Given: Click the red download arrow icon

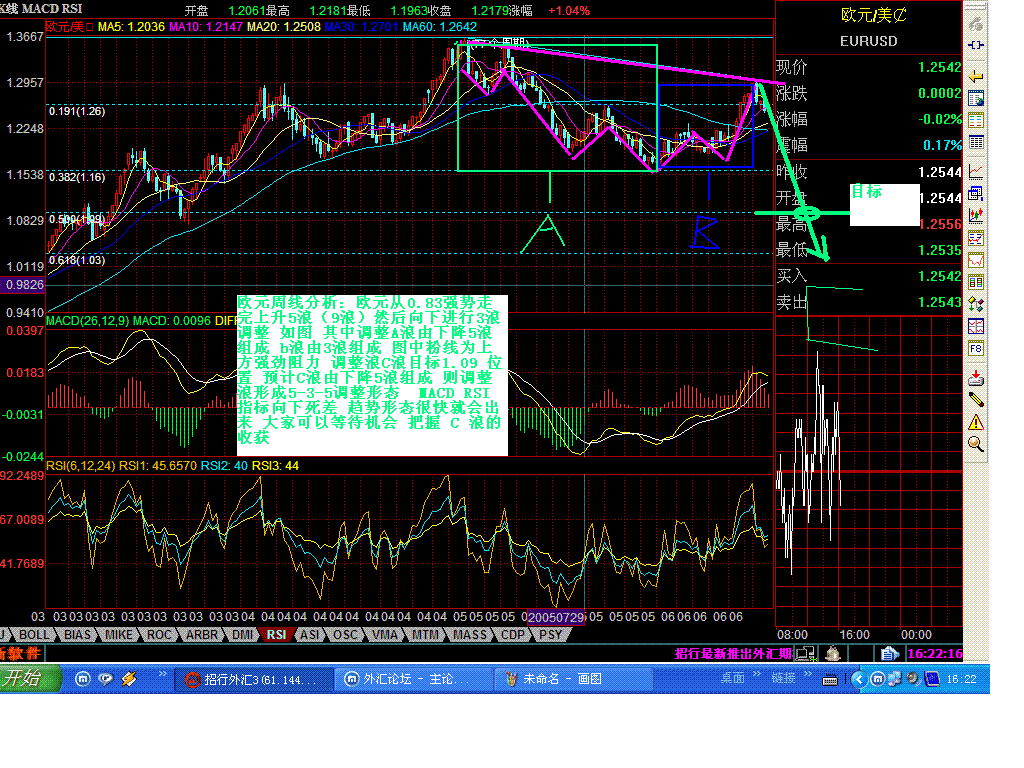Looking at the screenshot, I should point(976,377).
